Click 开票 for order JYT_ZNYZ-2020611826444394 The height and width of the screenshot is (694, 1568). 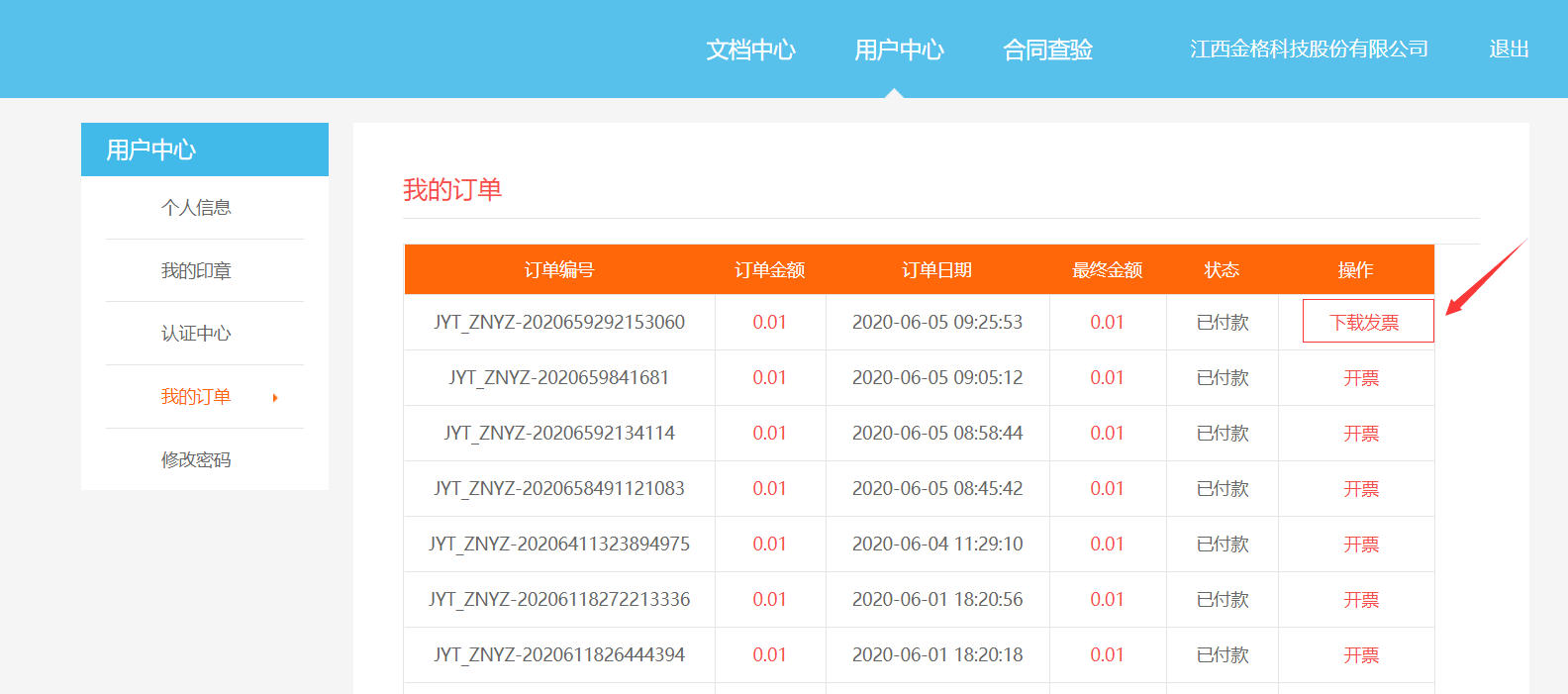[x=1361, y=655]
